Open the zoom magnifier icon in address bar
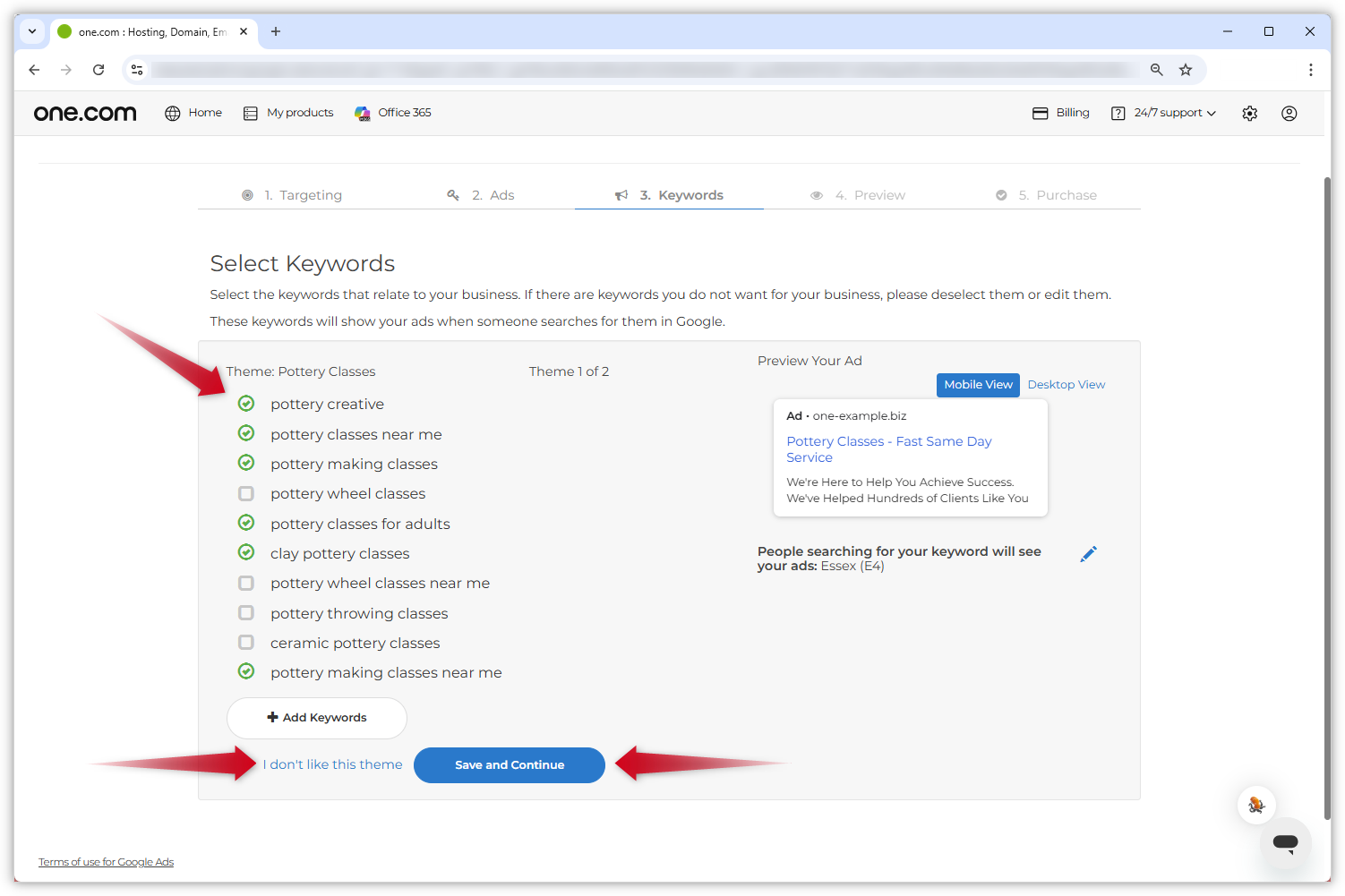 click(x=1157, y=70)
